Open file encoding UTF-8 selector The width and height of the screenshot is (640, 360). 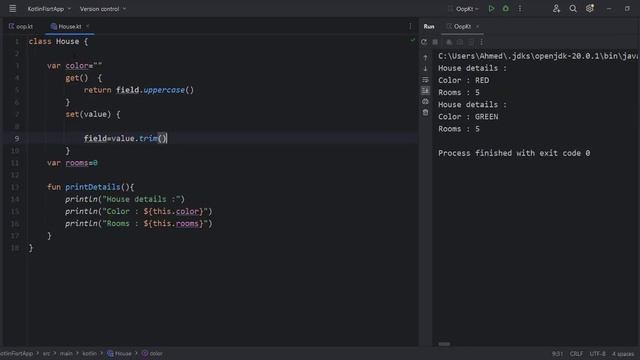(598, 354)
